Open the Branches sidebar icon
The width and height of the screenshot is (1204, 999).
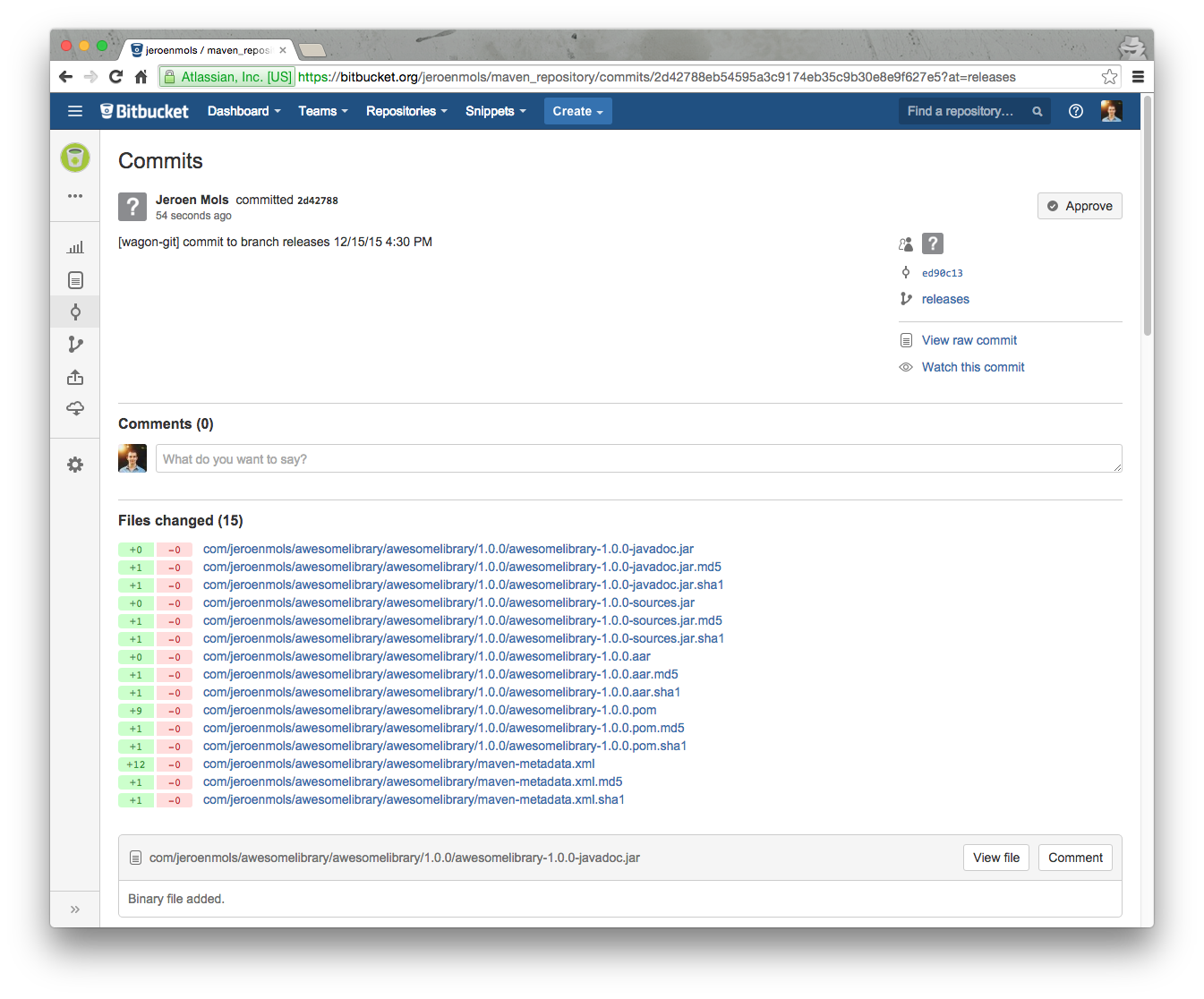click(75, 345)
